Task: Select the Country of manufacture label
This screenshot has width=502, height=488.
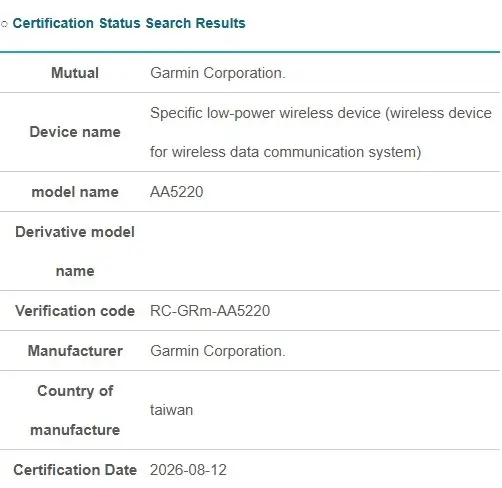Action: click(x=75, y=410)
